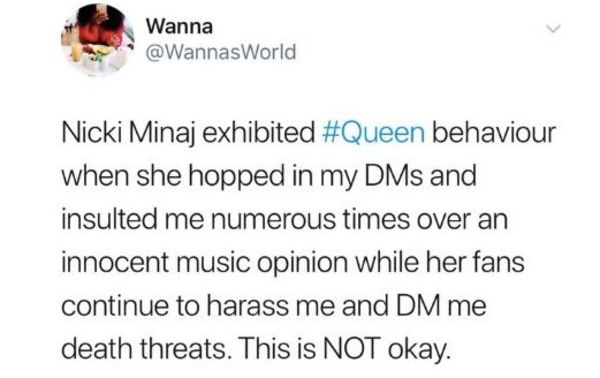Click the word opinion in the tweet

[x=302, y=264]
